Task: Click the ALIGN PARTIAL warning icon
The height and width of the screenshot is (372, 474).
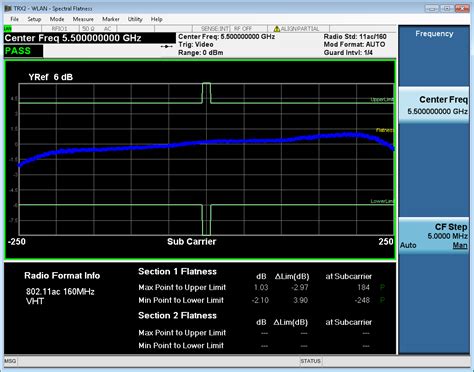Action: coord(276,29)
